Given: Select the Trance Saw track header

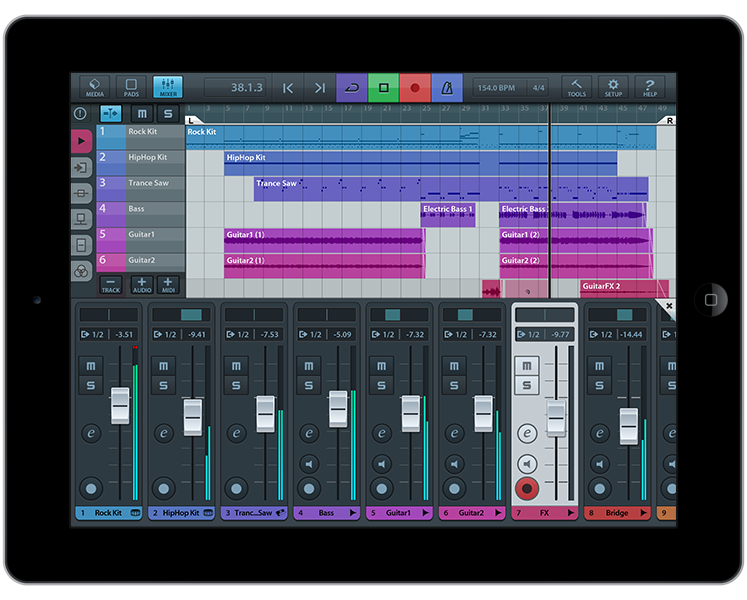Looking at the screenshot, I should [141, 189].
